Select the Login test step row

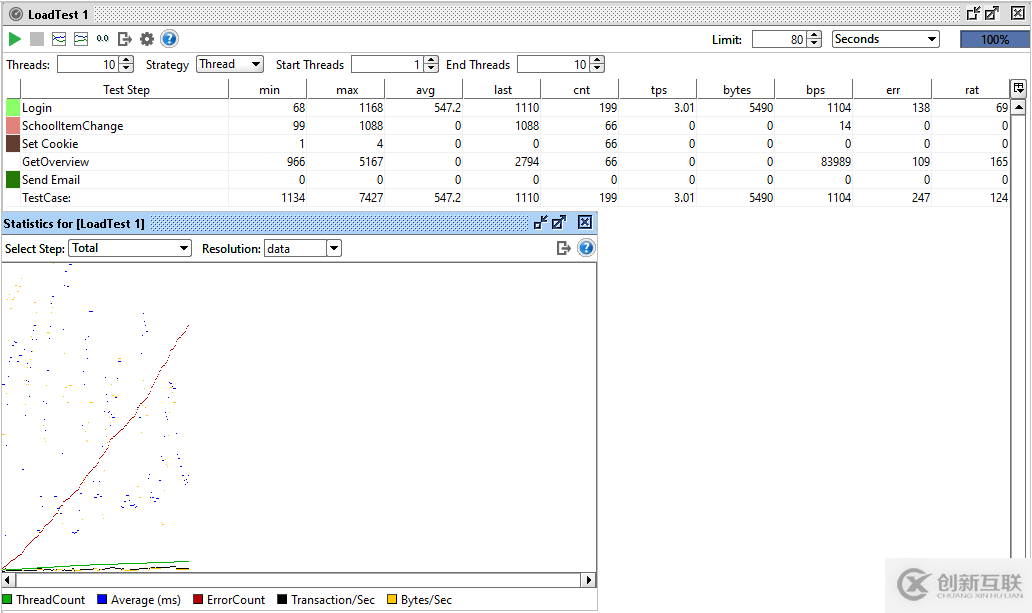tap(507, 107)
